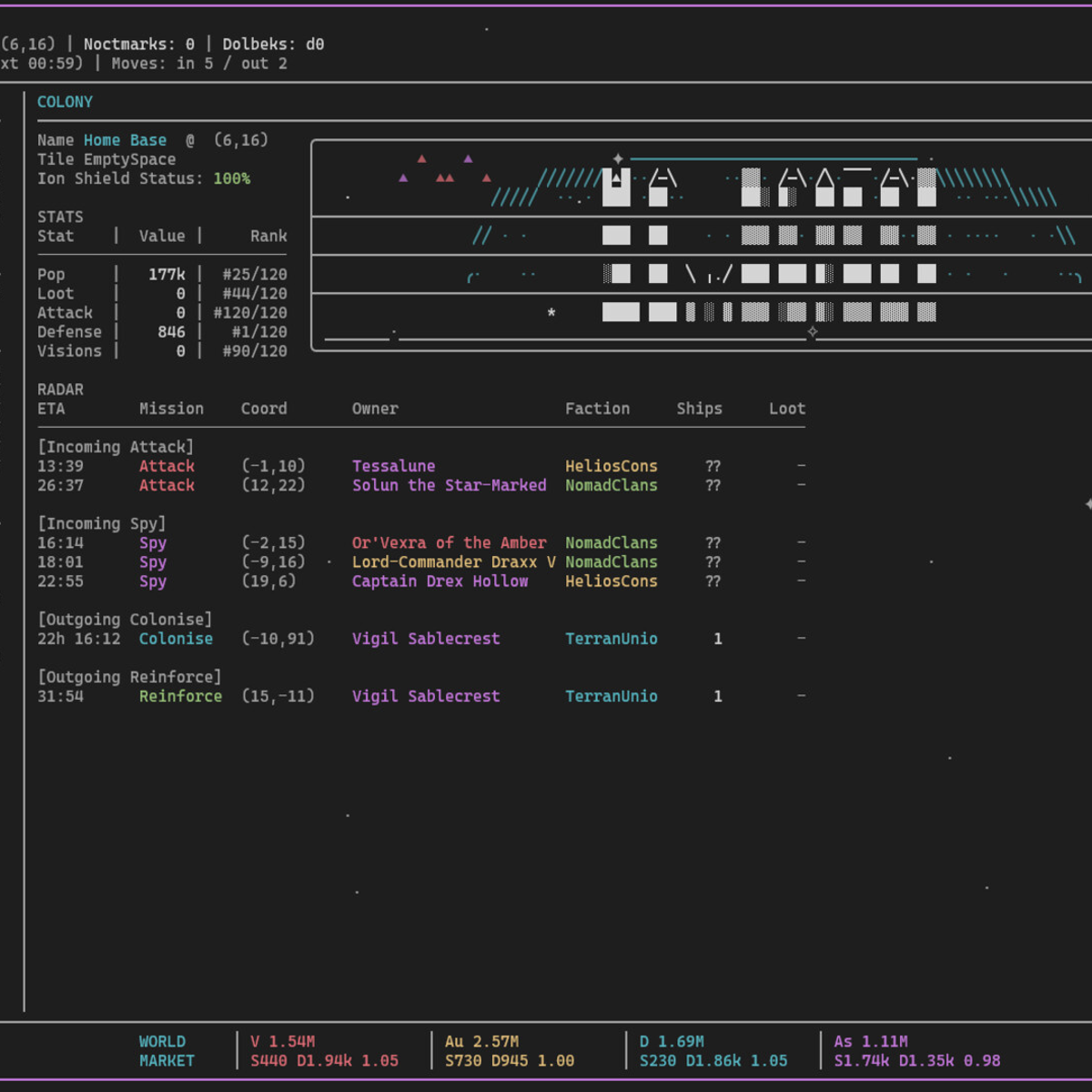Open Tessalune owner profile
Viewport: 1092px width, 1092px height.
(x=393, y=466)
